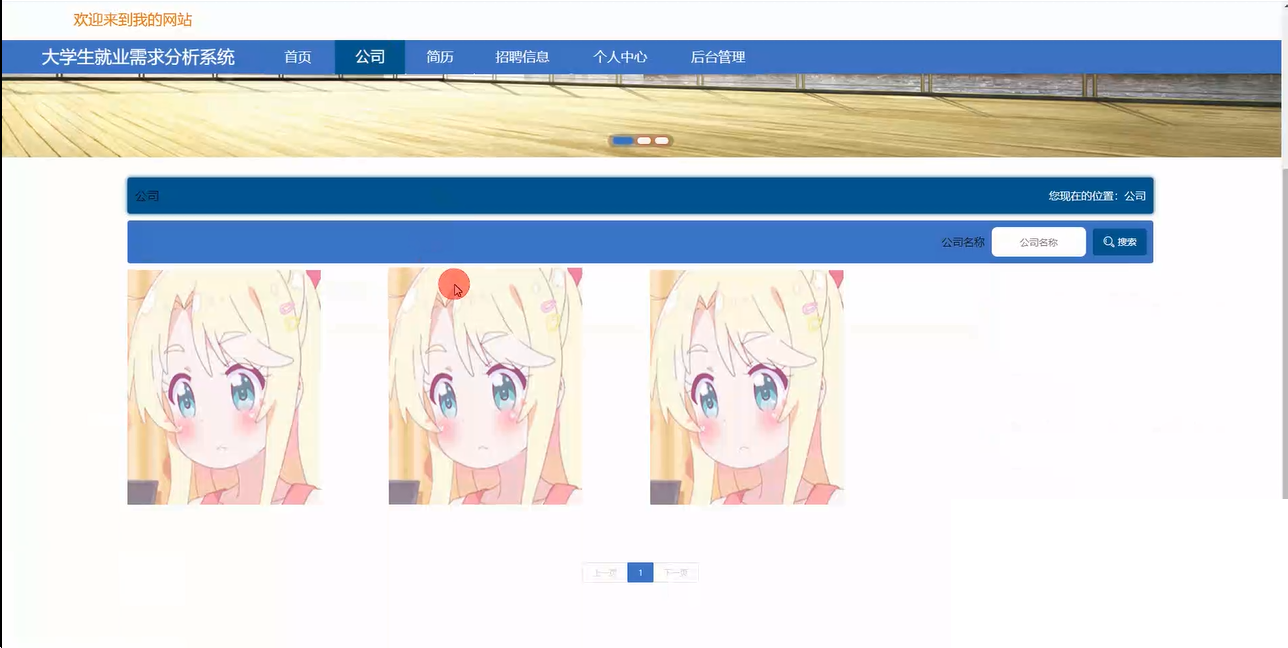
Task: Click into the 公司名称 search field
Action: pyautogui.click(x=1038, y=242)
